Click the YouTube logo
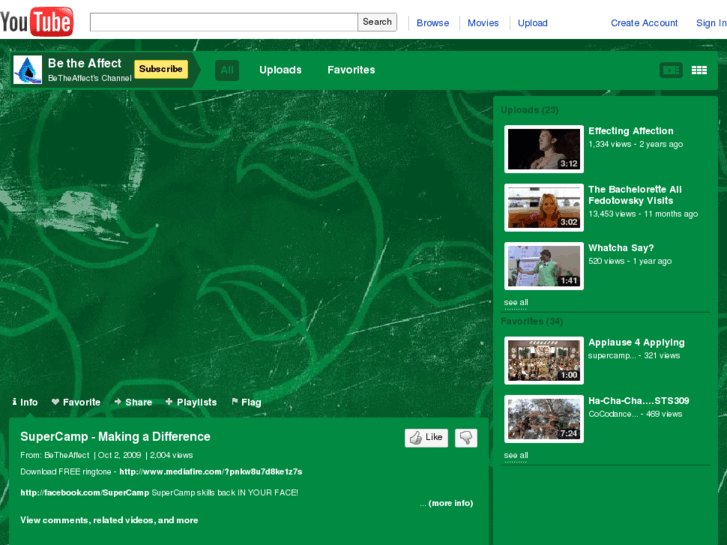 click(x=37, y=21)
